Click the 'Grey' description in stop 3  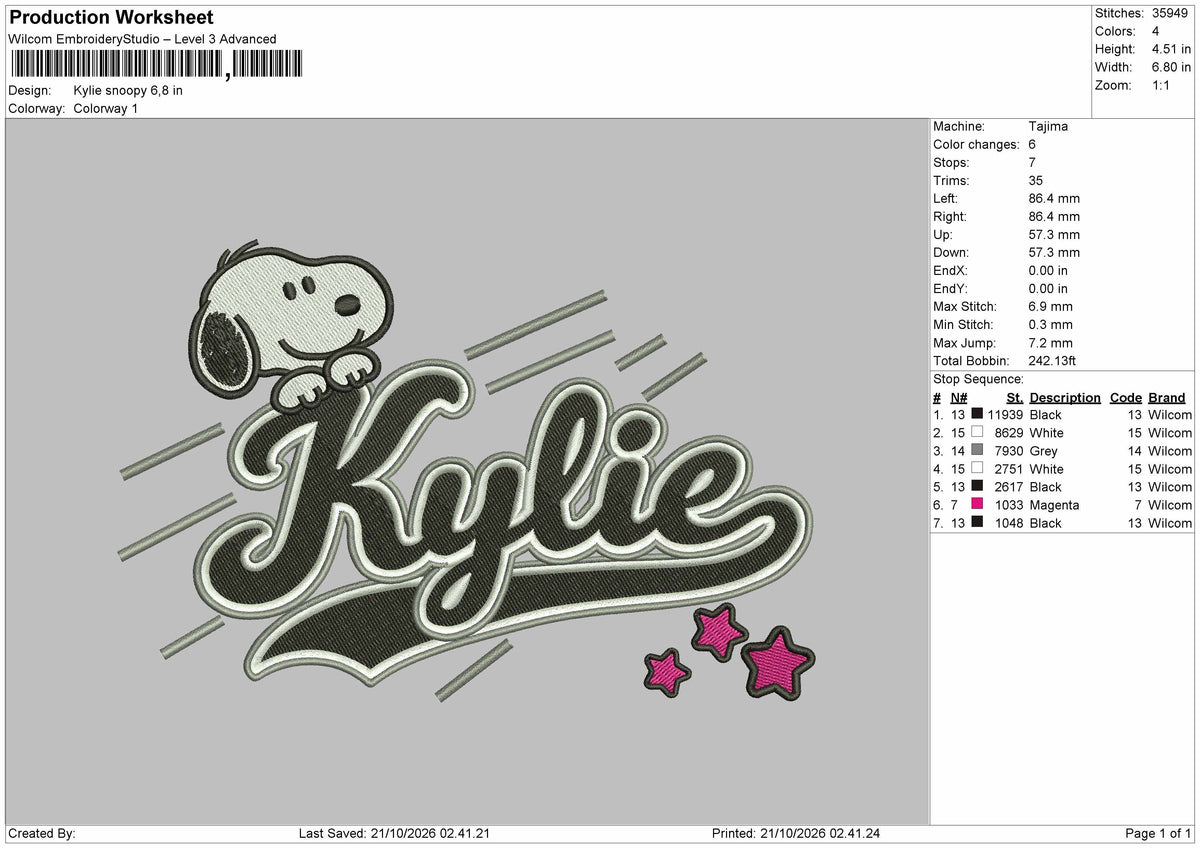(1043, 450)
